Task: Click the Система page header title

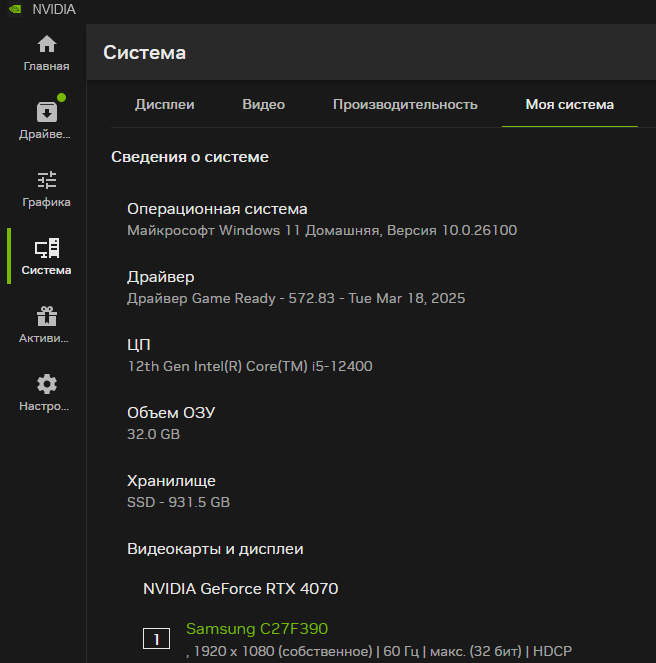Action: pyautogui.click(x=145, y=52)
